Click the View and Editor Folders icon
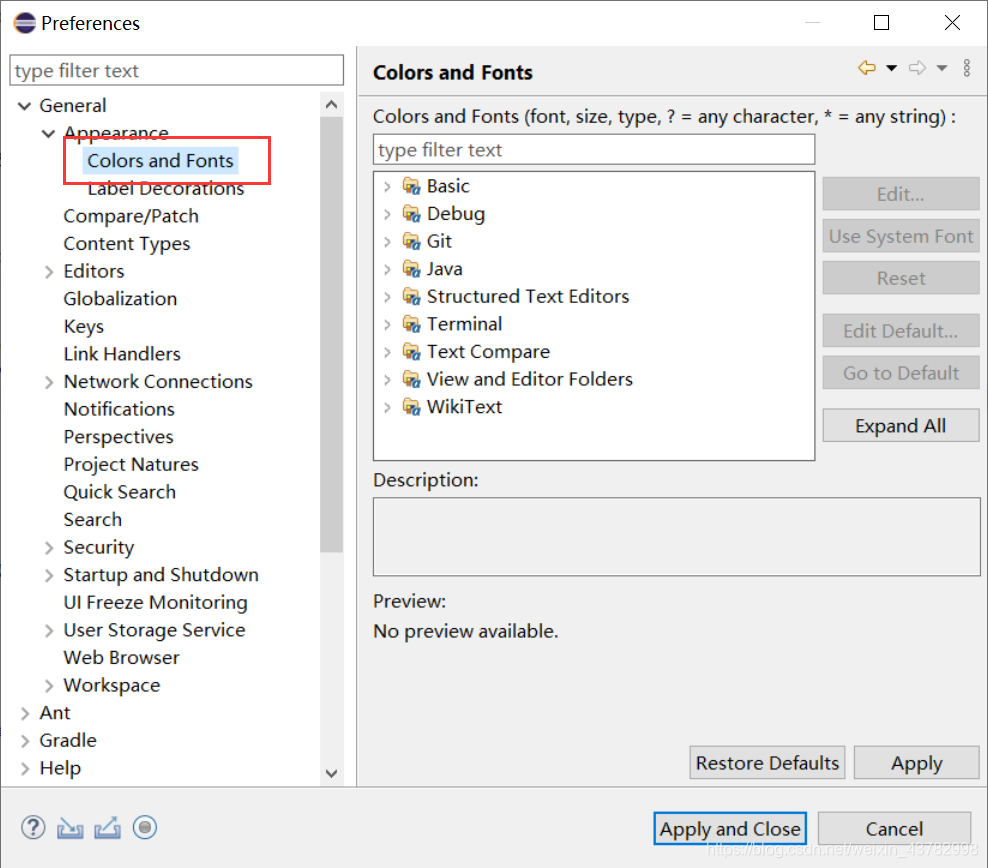The image size is (988, 868). (x=411, y=379)
